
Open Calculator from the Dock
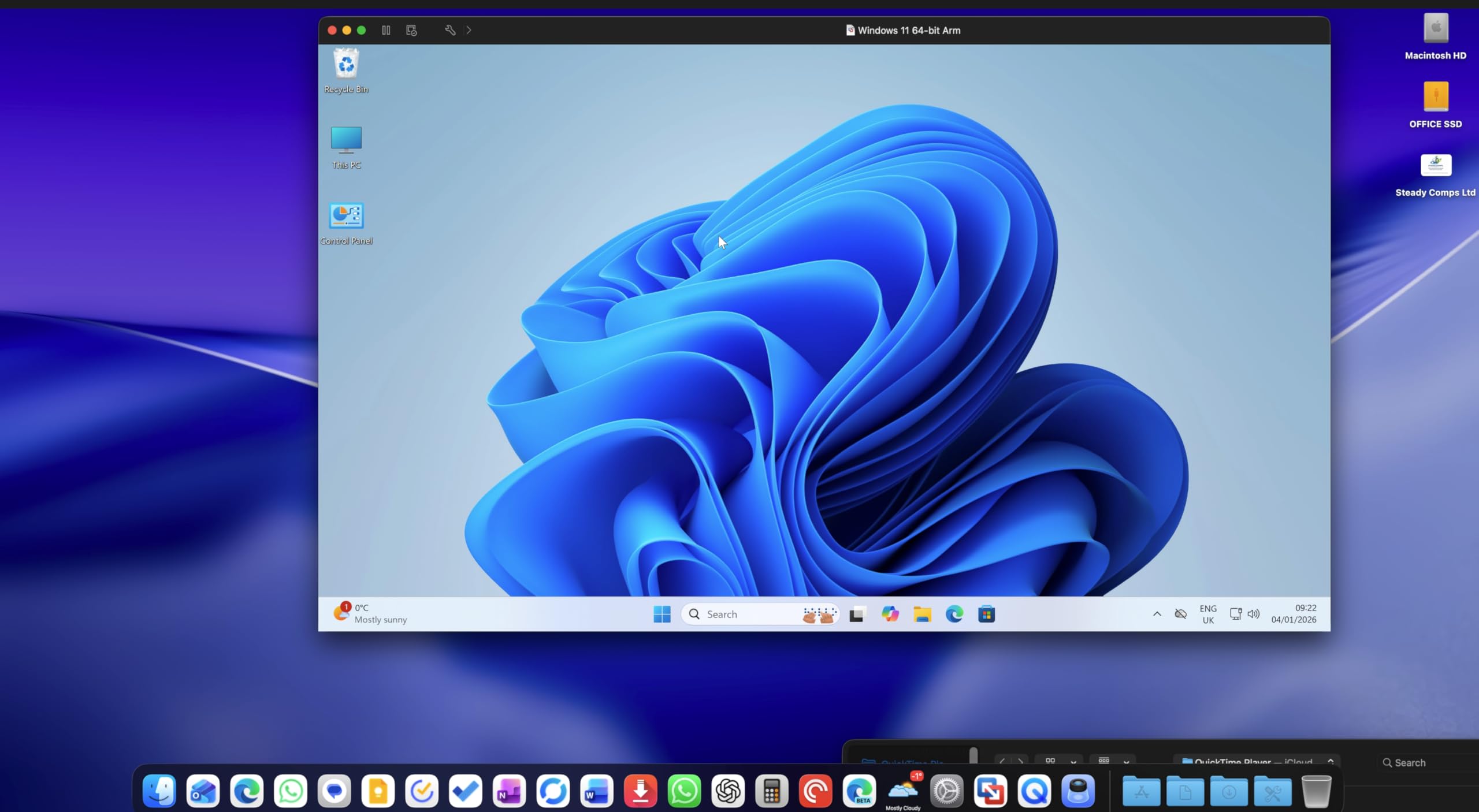[771, 790]
